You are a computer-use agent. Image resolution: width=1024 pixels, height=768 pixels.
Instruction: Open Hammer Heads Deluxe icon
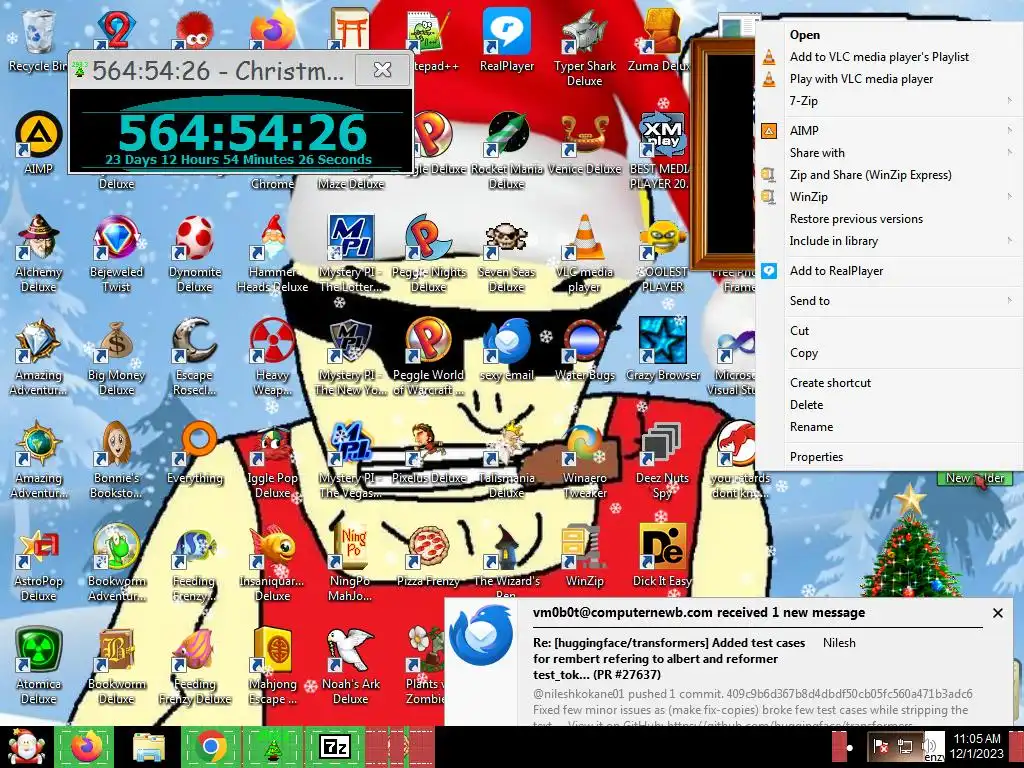click(x=272, y=253)
